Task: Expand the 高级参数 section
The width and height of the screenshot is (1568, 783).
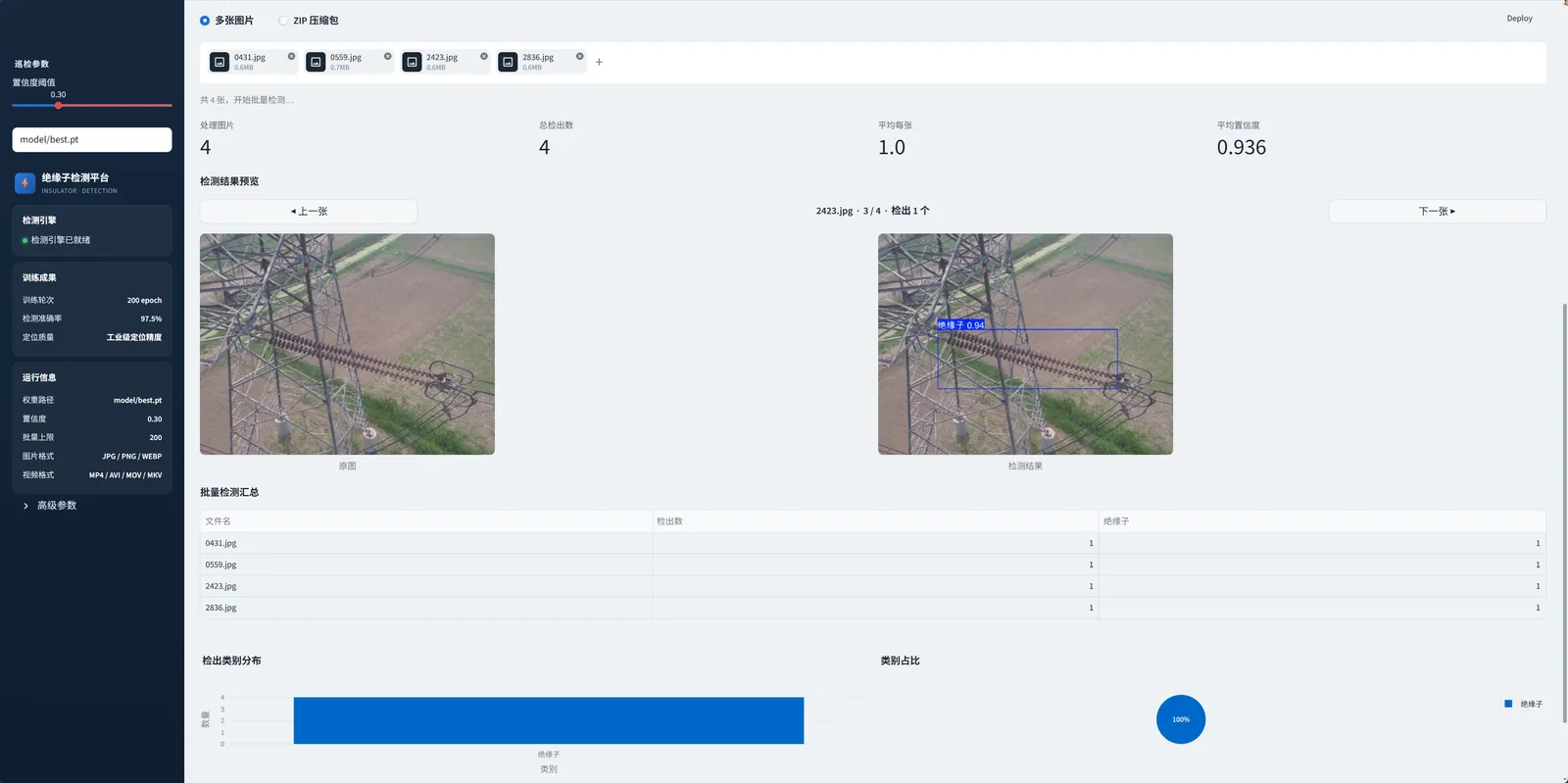Action: [x=50, y=506]
